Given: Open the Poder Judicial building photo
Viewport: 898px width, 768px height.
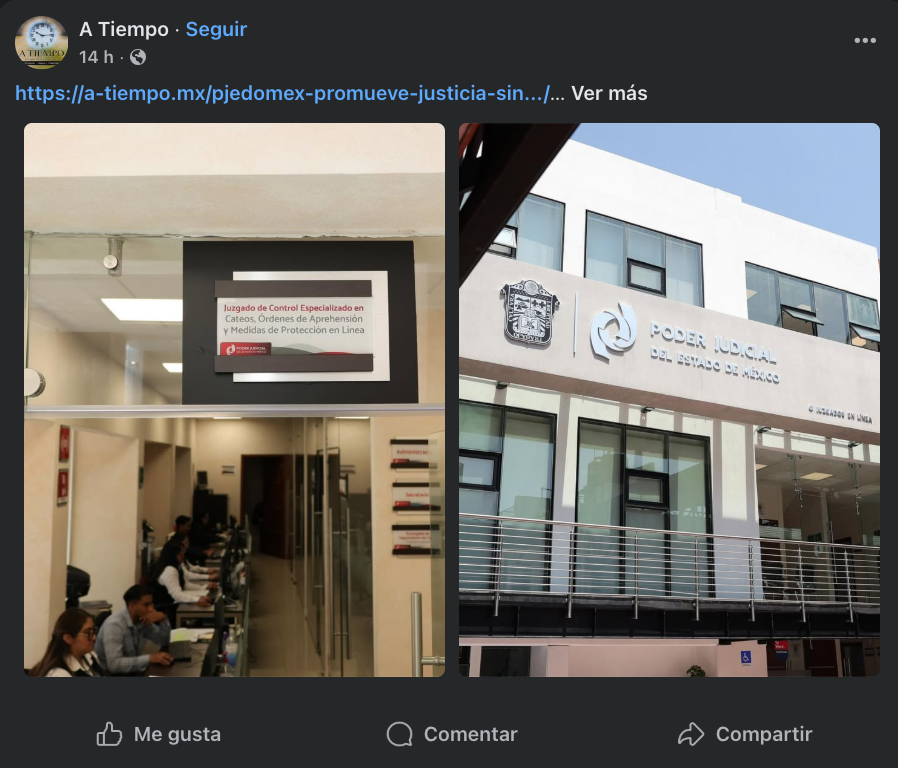Looking at the screenshot, I should coord(669,400).
